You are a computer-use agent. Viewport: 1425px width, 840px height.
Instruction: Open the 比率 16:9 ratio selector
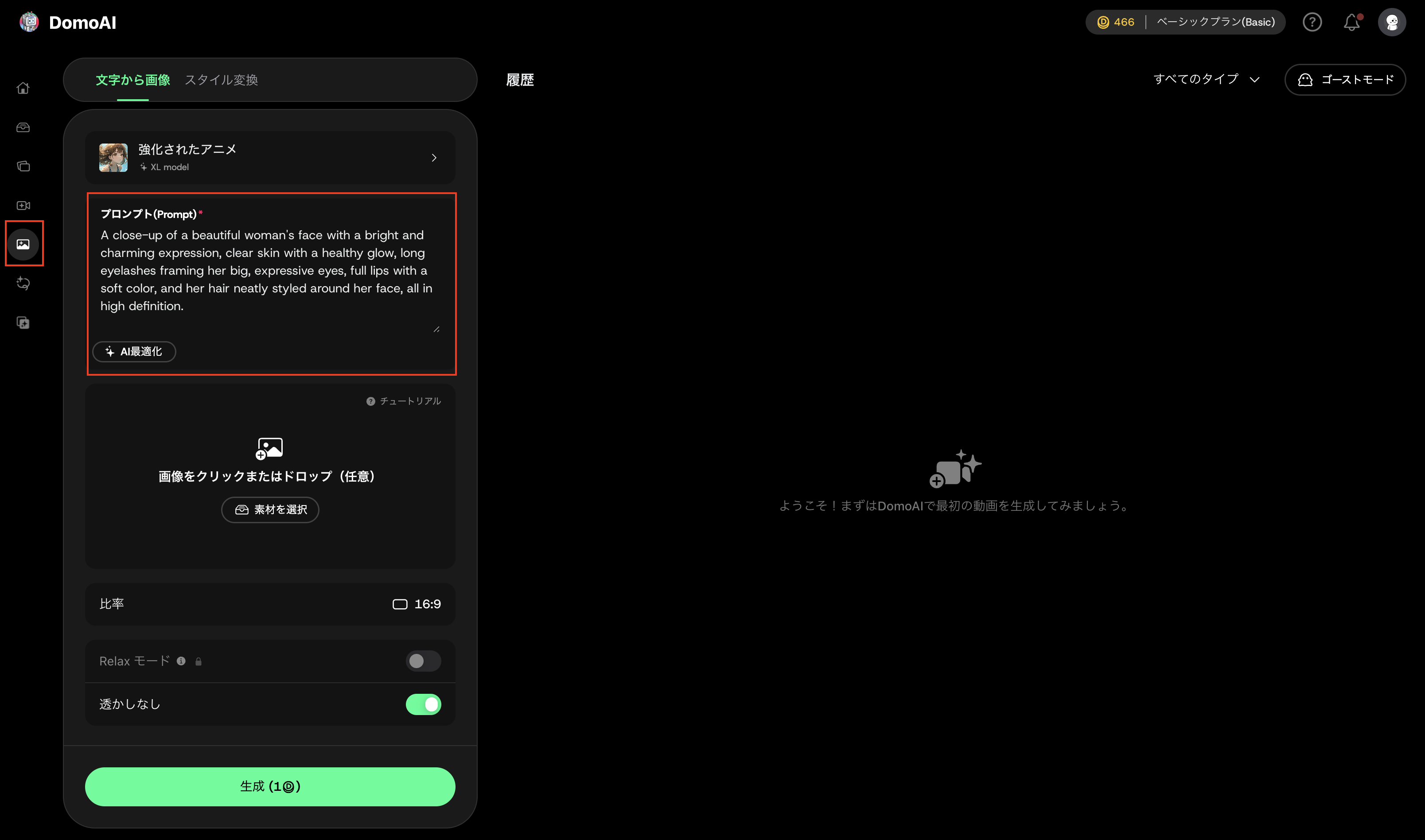click(270, 604)
